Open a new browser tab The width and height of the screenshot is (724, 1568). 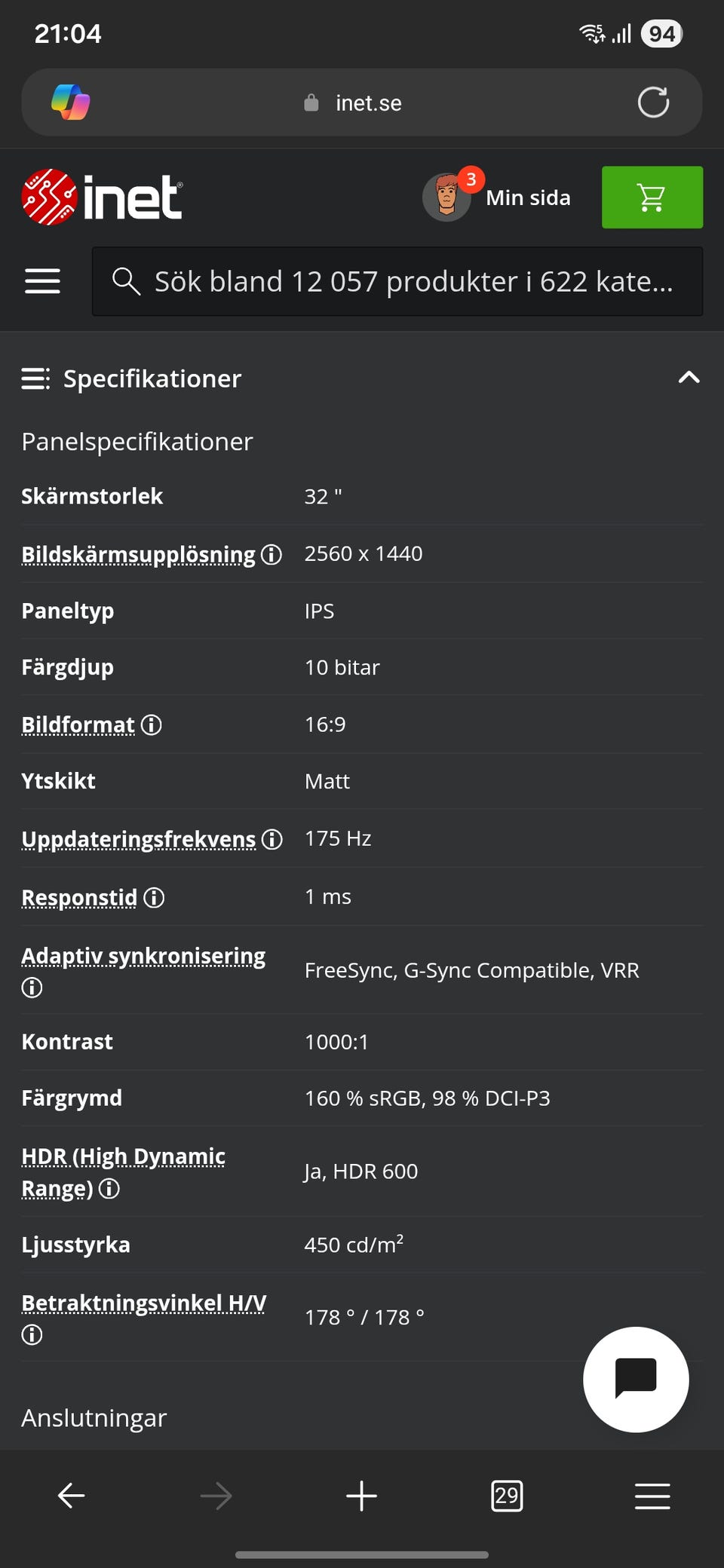click(361, 1496)
